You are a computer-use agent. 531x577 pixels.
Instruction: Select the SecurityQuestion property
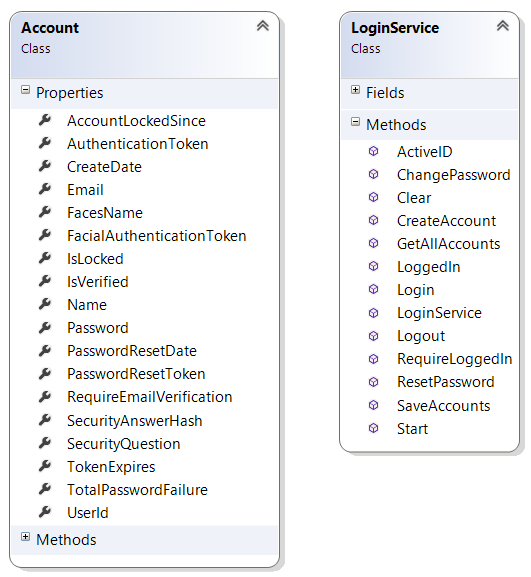pos(124,444)
